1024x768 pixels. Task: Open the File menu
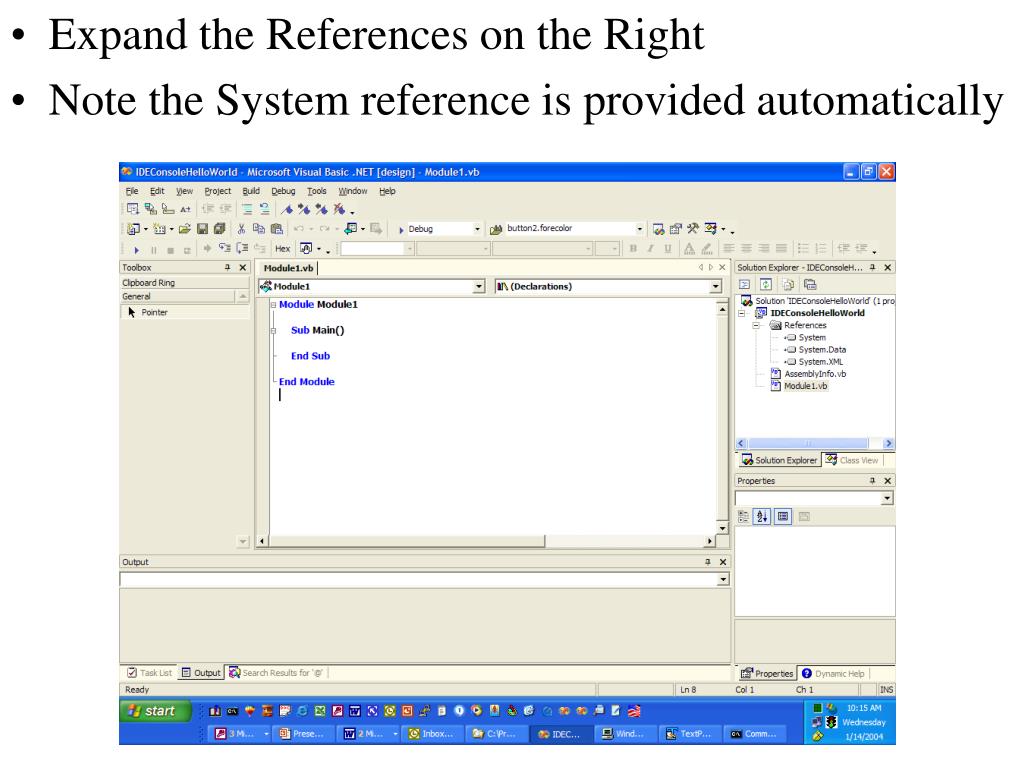coord(132,191)
